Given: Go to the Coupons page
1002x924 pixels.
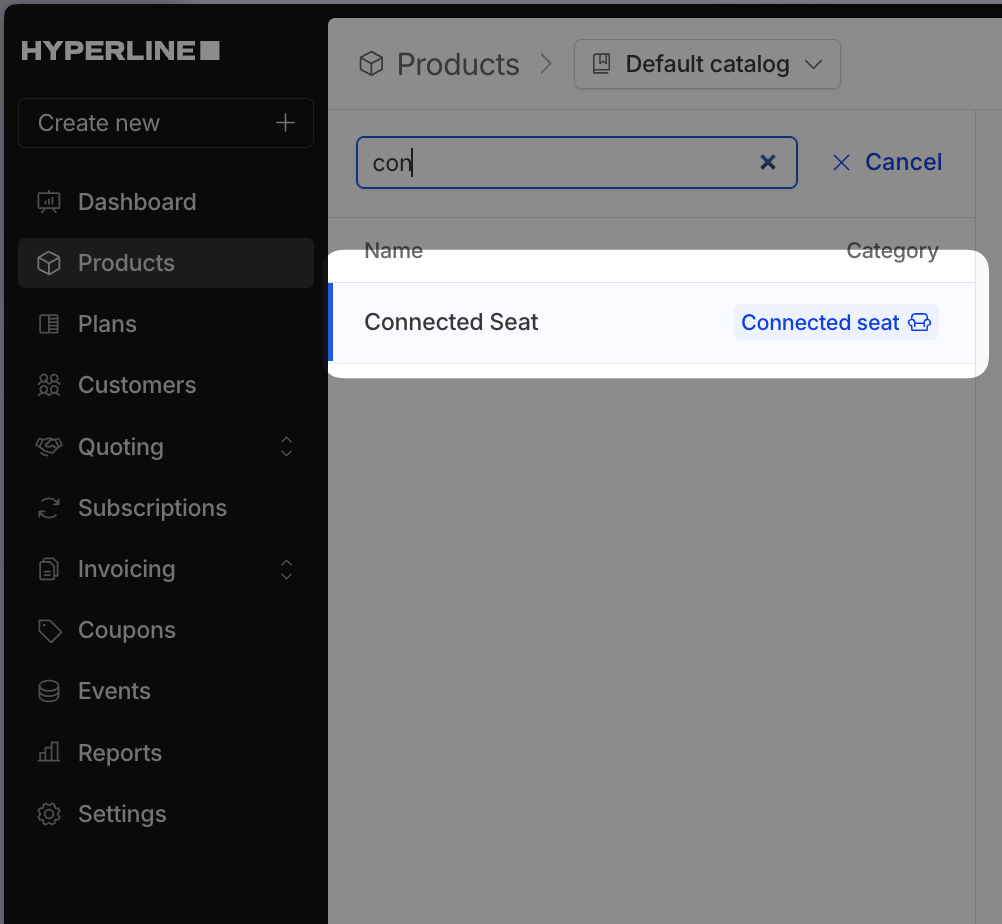Looking at the screenshot, I should pos(166,630).
